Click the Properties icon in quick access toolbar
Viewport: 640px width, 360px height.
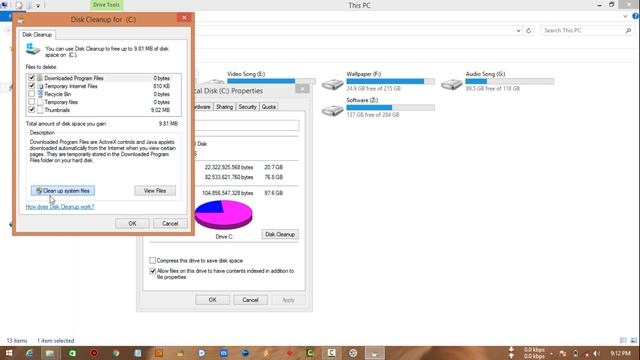click(x=19, y=5)
